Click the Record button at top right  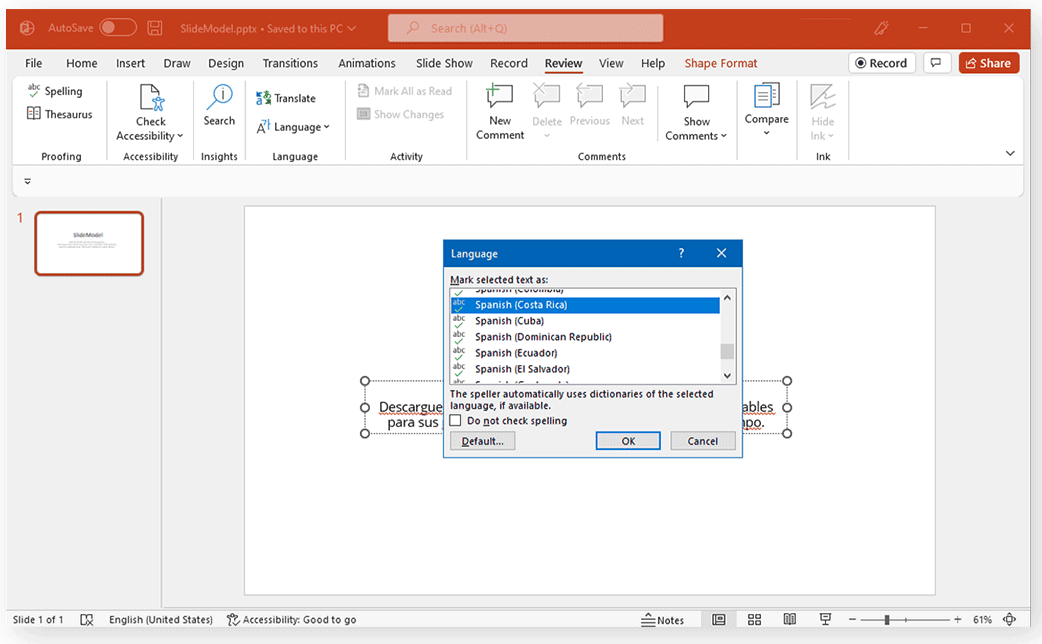(x=882, y=63)
